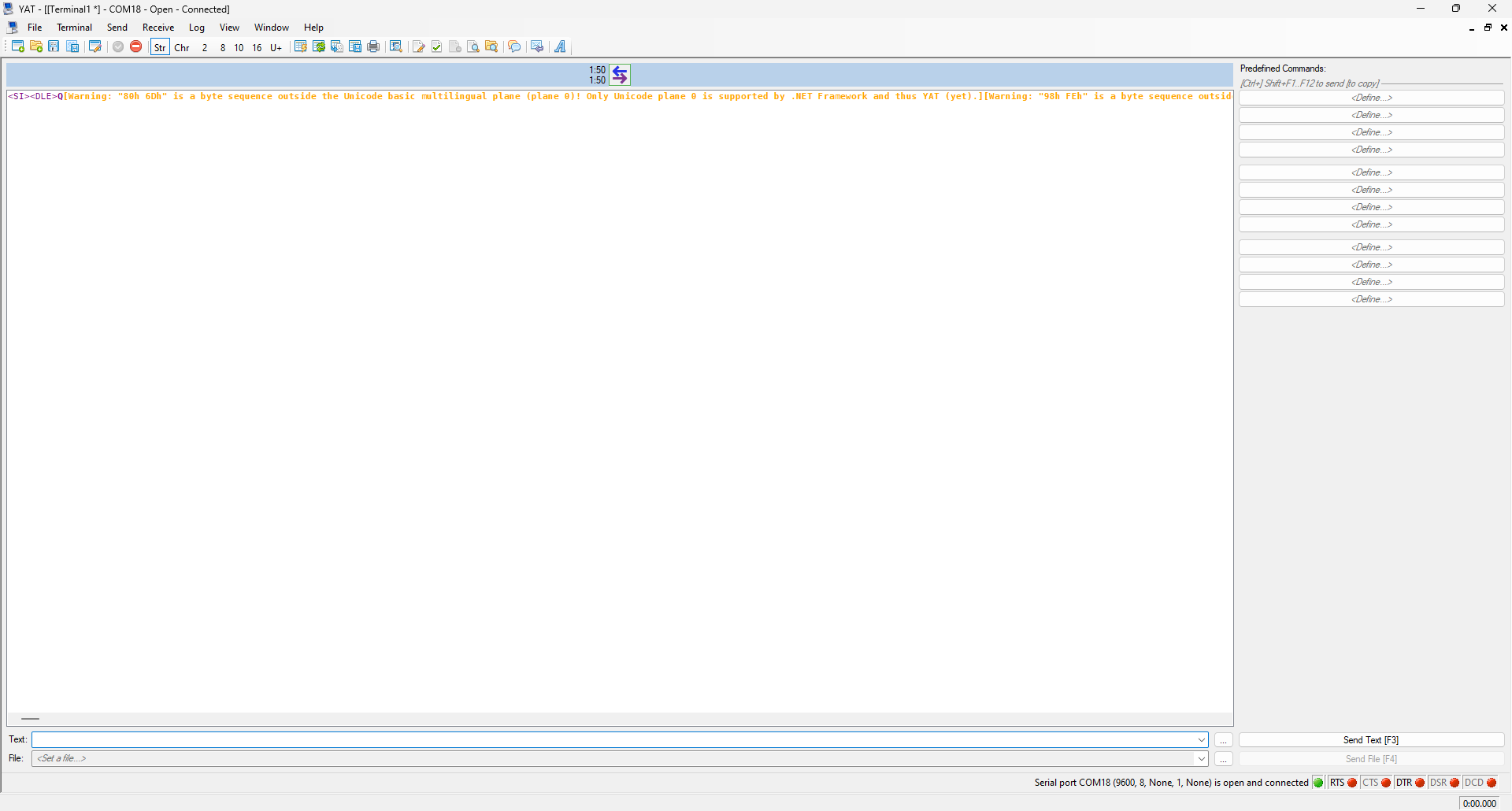Click the grayed log-off page icon
The height and width of the screenshot is (811, 1512).
click(x=455, y=46)
